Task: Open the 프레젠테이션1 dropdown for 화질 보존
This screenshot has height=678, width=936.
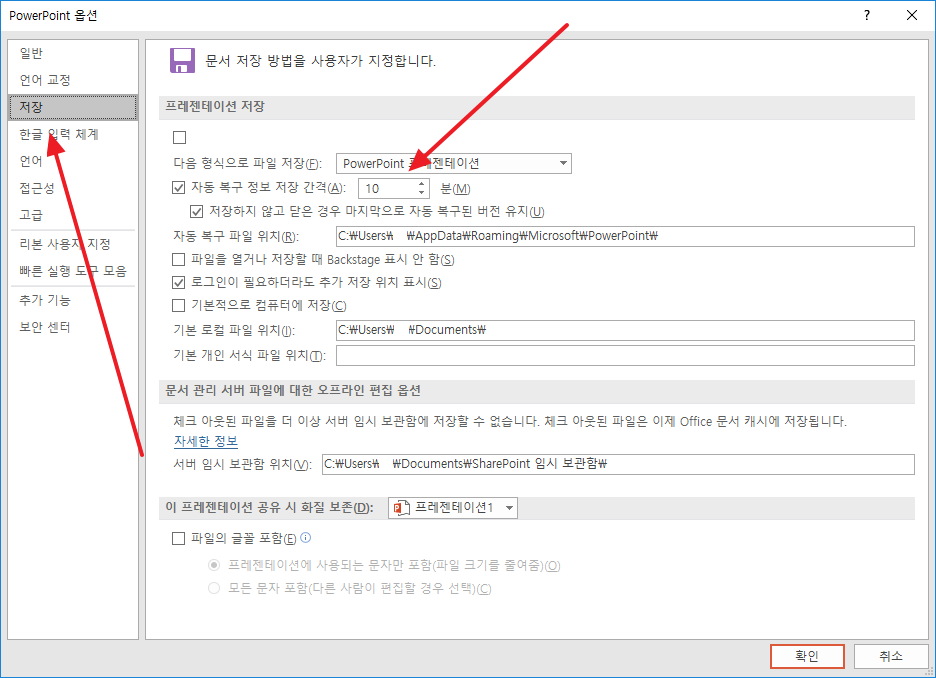Action: click(x=452, y=508)
